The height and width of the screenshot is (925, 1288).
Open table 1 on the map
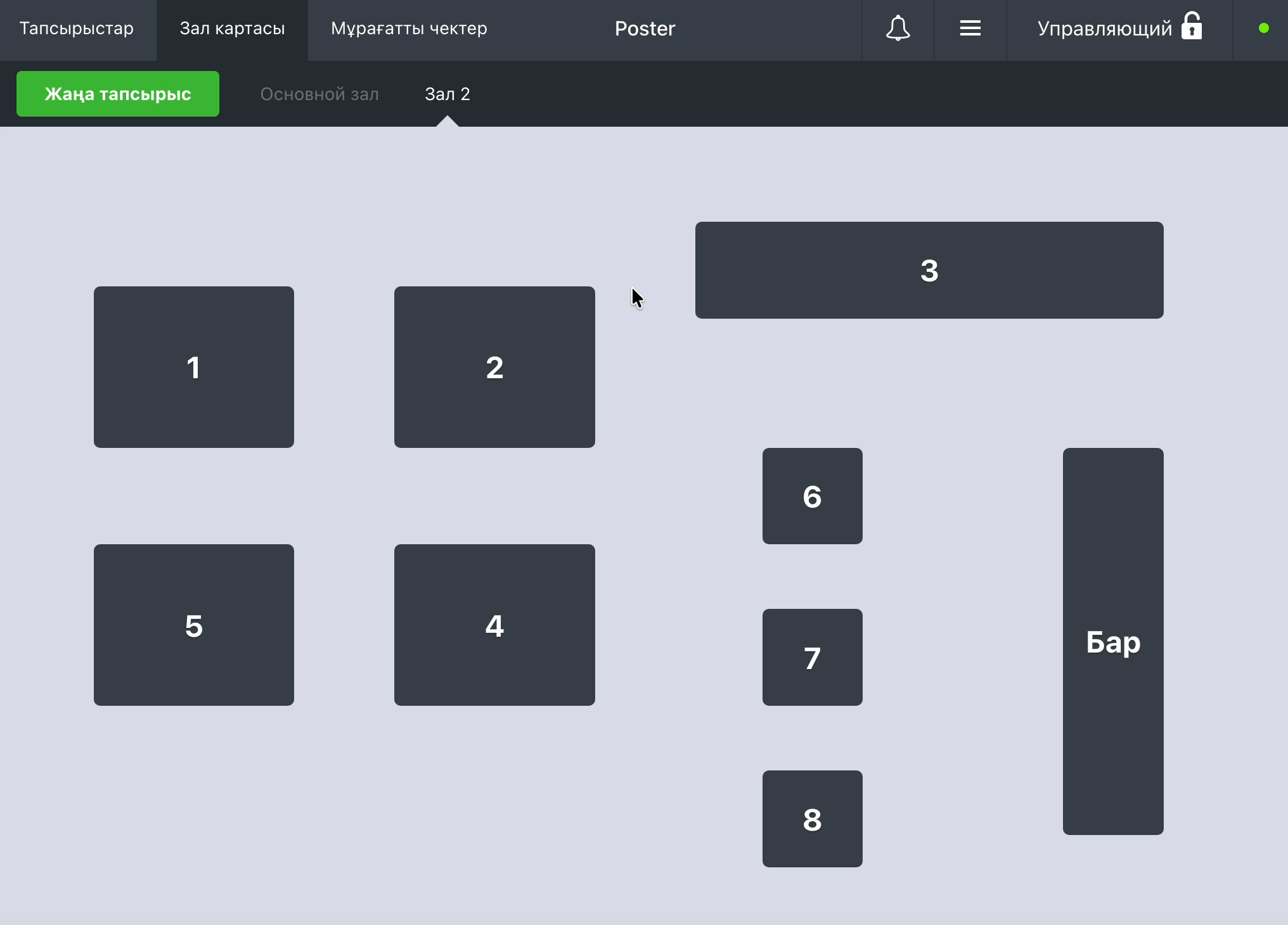194,367
